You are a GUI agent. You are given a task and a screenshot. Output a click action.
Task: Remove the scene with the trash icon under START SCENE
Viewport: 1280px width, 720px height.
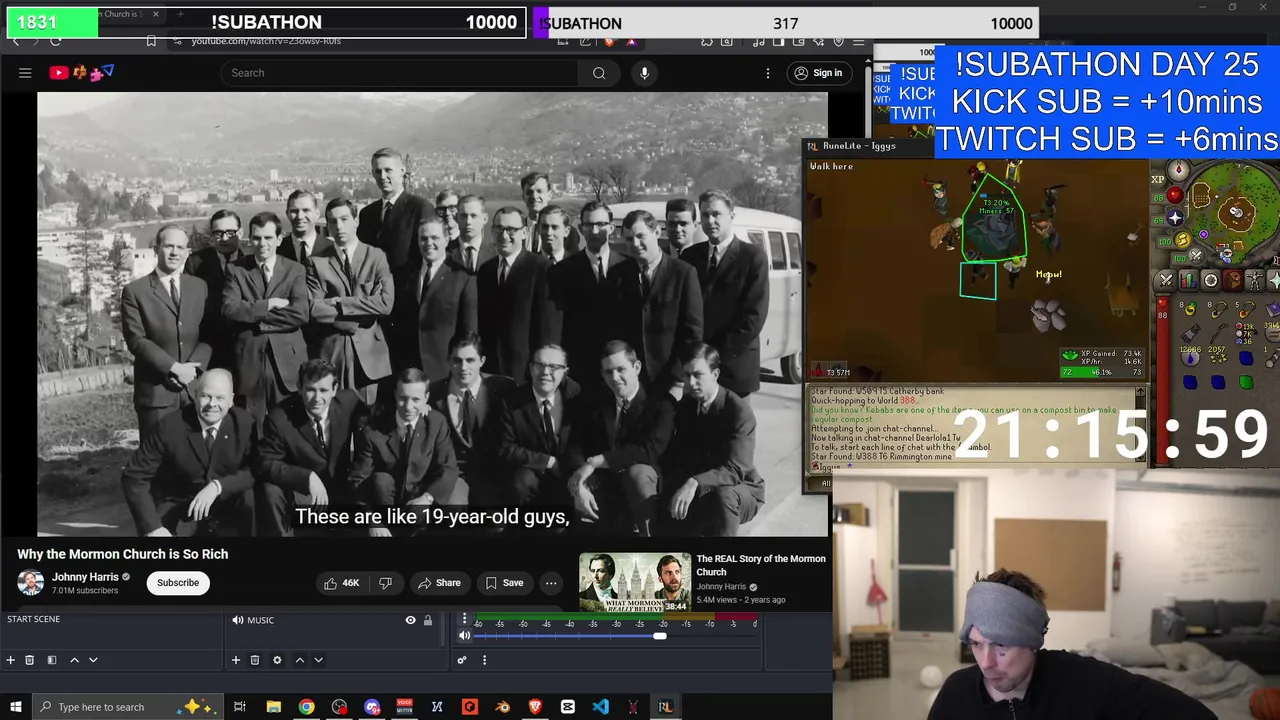pos(30,660)
